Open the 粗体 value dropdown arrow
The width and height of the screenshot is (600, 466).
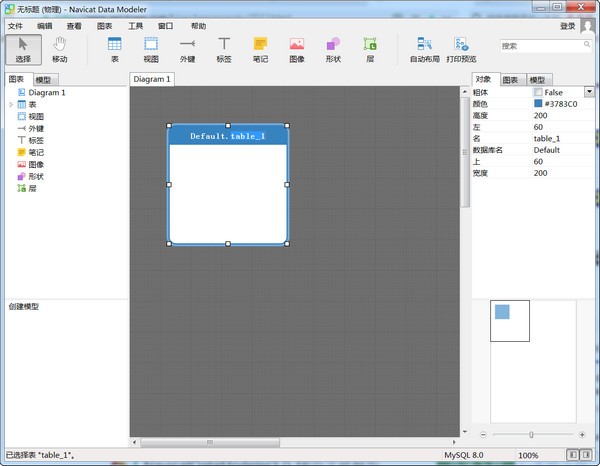click(589, 92)
